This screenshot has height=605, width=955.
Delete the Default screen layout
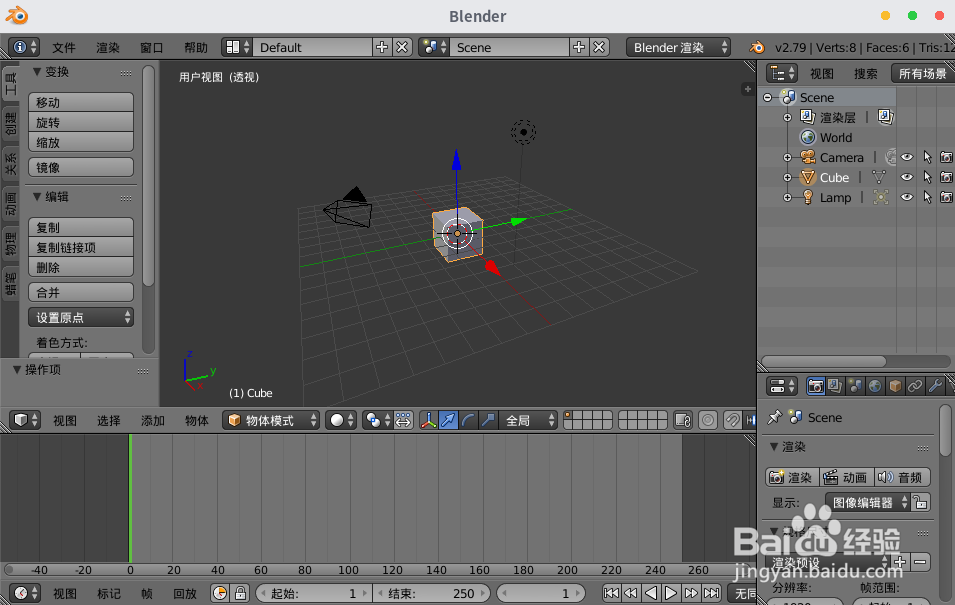(402, 47)
